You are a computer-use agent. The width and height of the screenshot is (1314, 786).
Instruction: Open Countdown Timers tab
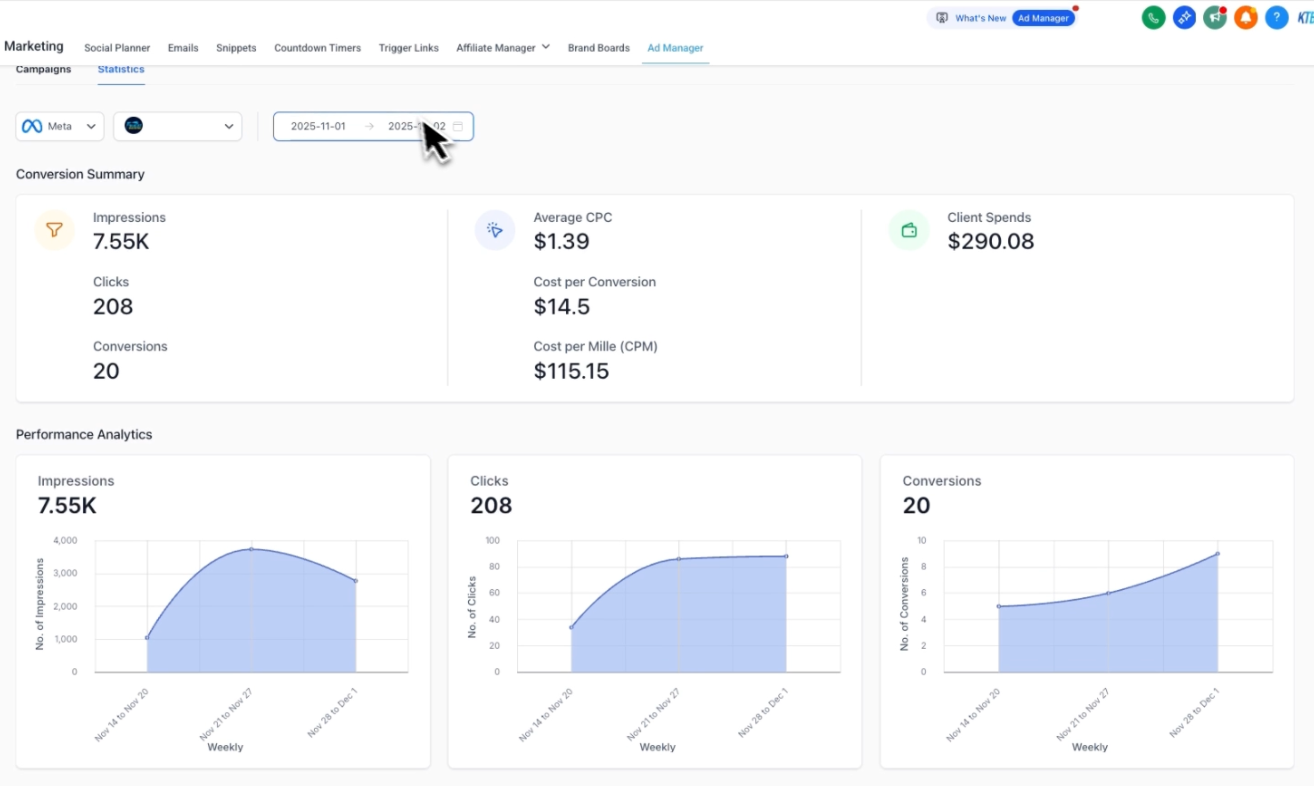pos(318,48)
